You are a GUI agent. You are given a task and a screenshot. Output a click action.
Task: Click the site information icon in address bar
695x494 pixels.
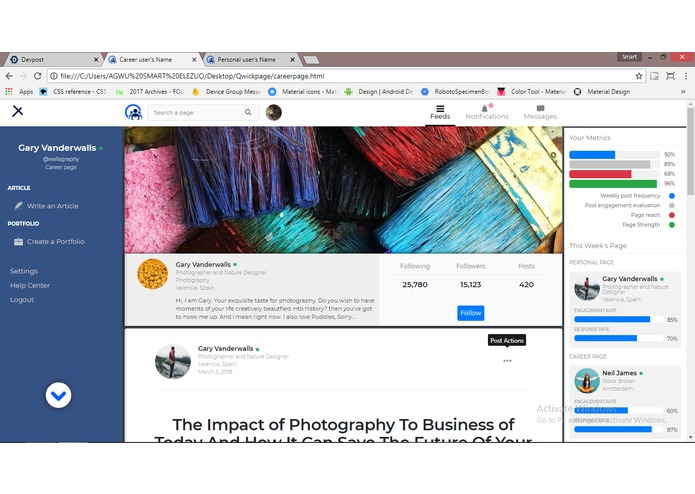coord(54,76)
